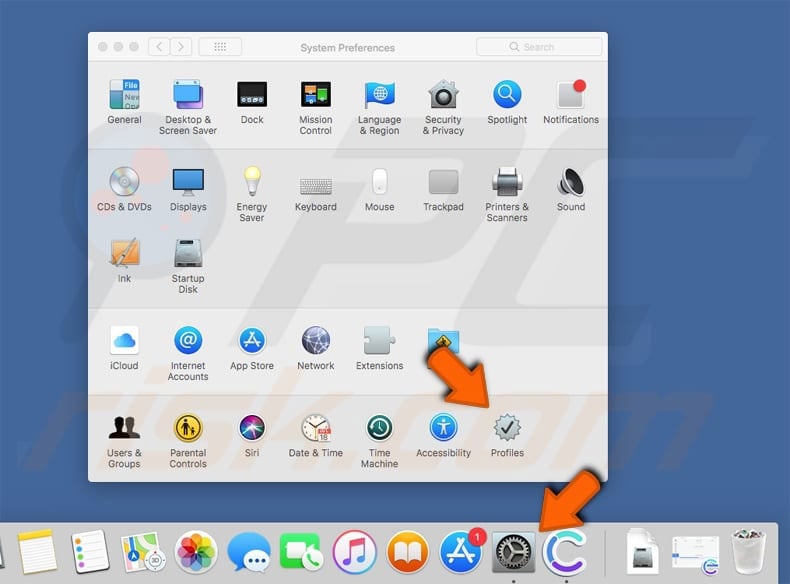Open Keyboard preferences
The image size is (790, 584).
coord(316,185)
